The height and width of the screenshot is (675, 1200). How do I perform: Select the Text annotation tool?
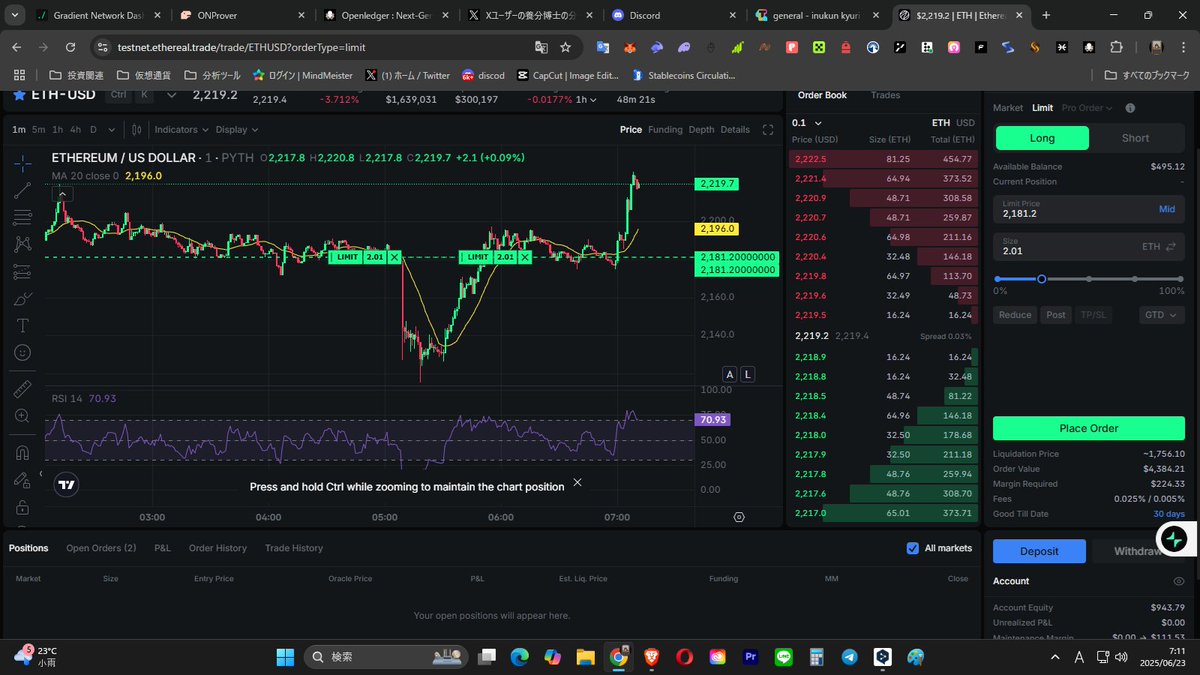click(x=22, y=325)
